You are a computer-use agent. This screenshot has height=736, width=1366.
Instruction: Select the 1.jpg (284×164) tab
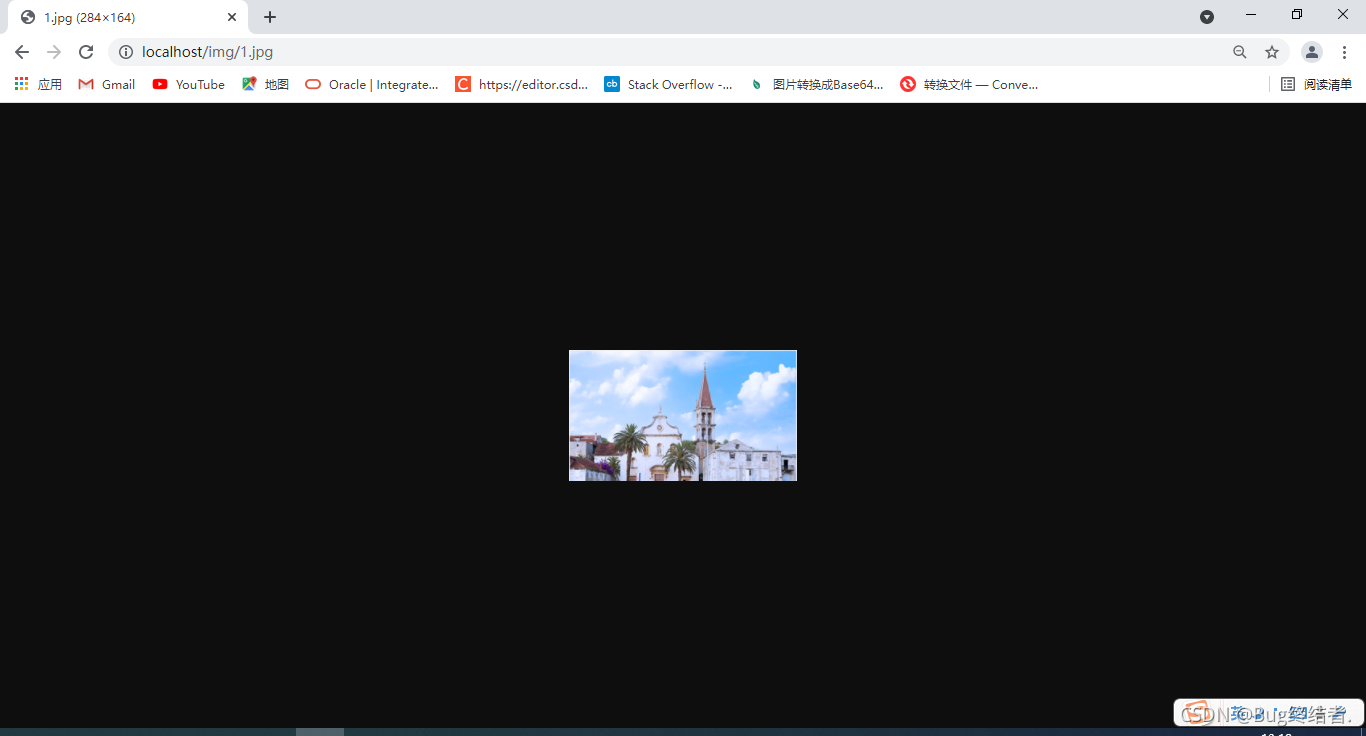(128, 17)
